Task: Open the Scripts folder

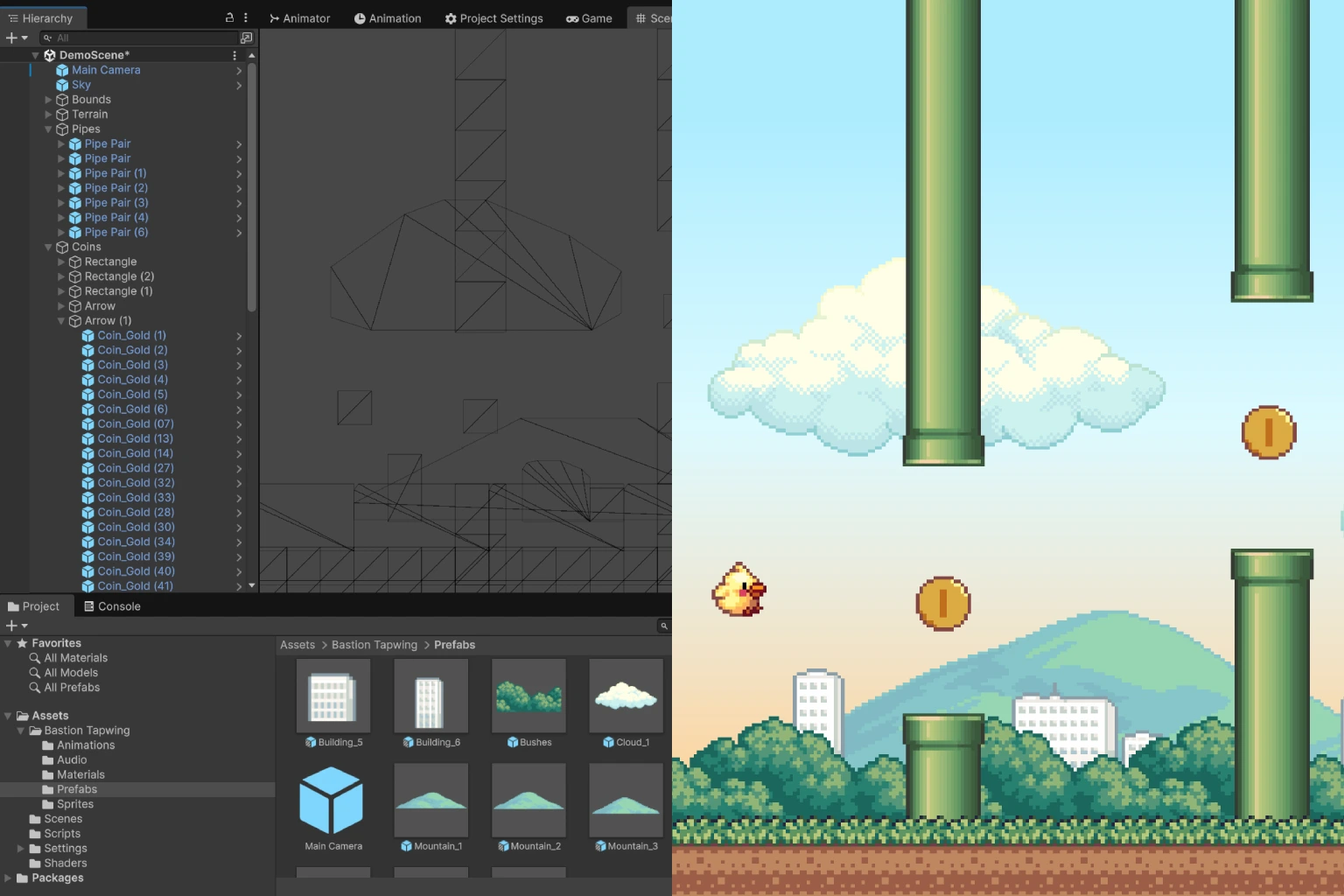Action: click(54, 834)
